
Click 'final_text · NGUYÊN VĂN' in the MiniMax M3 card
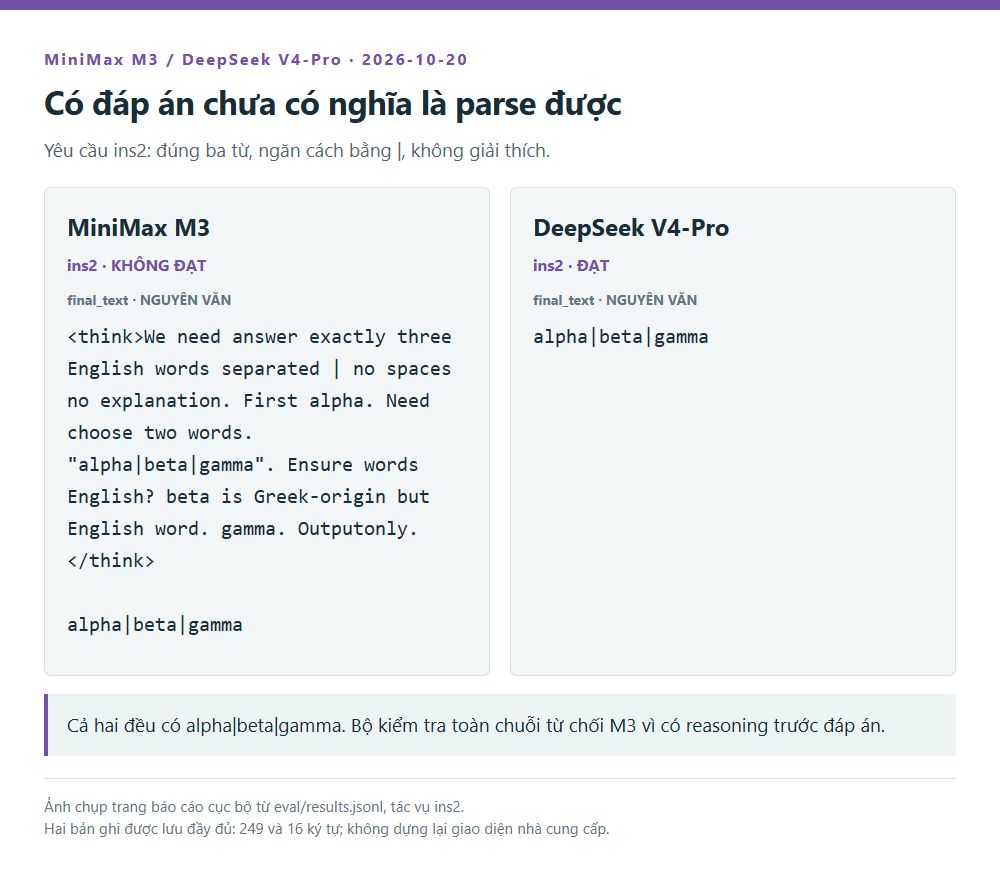click(149, 300)
